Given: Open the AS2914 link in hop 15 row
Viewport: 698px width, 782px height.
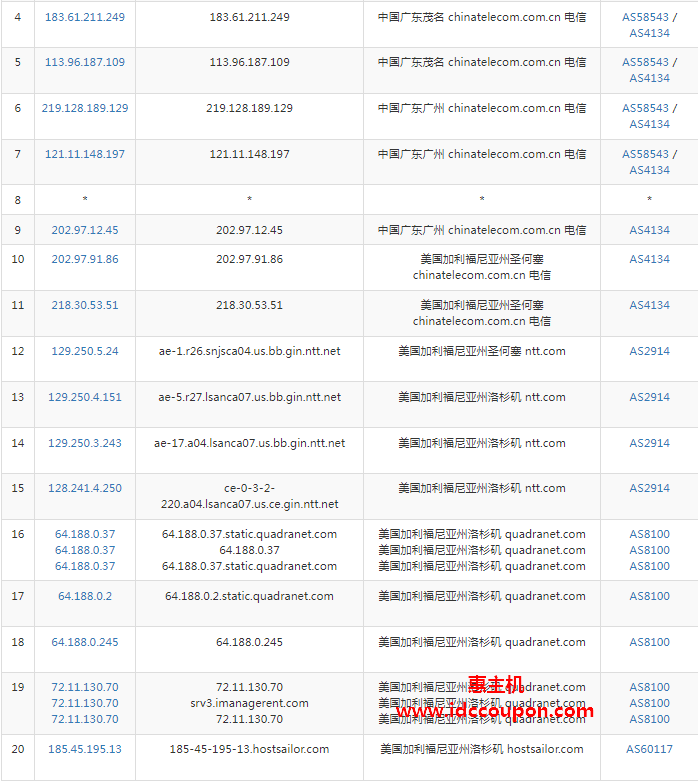Looking at the screenshot, I should coord(649,488).
